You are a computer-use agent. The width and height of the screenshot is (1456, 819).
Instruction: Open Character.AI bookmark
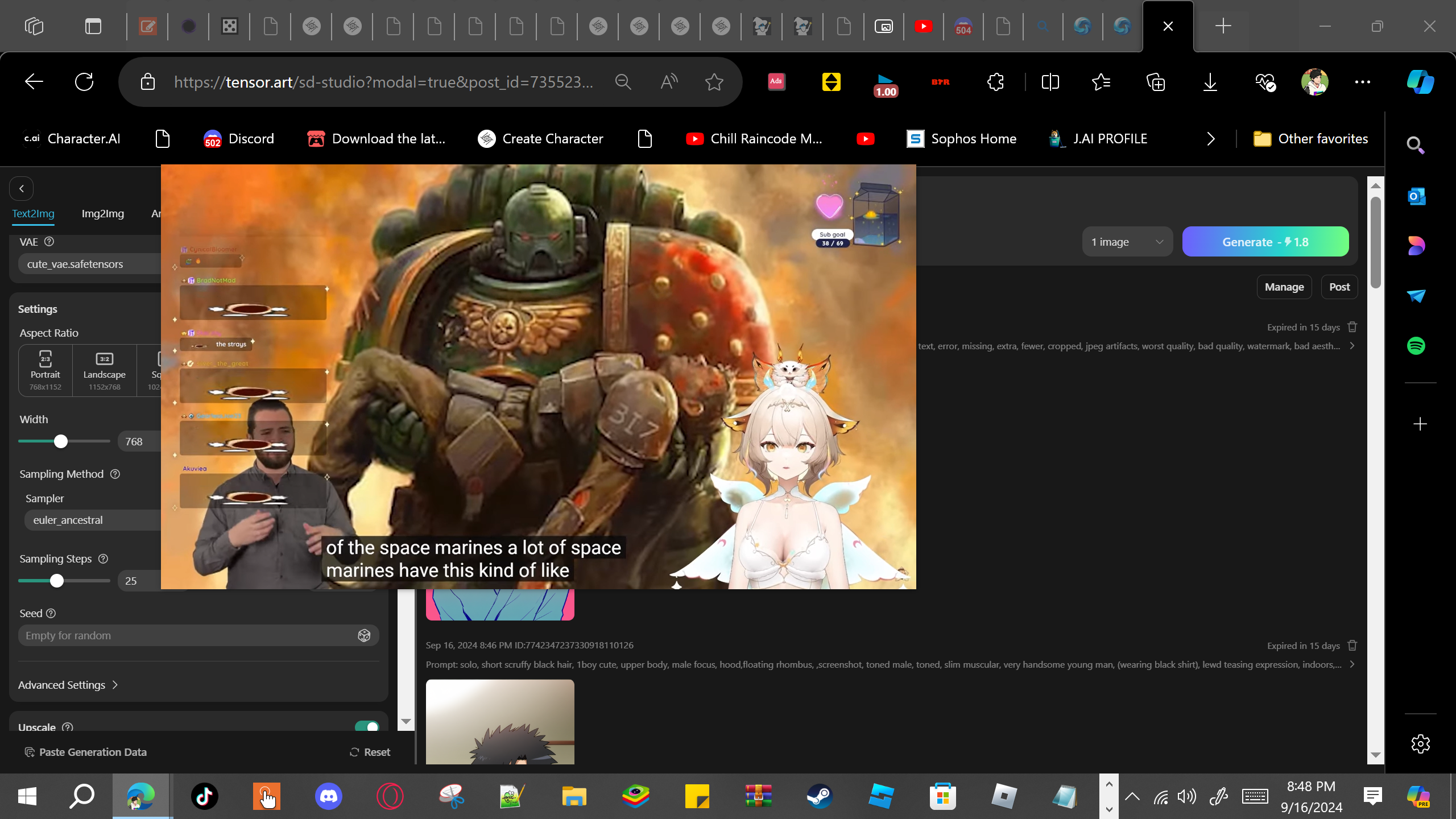point(72,139)
